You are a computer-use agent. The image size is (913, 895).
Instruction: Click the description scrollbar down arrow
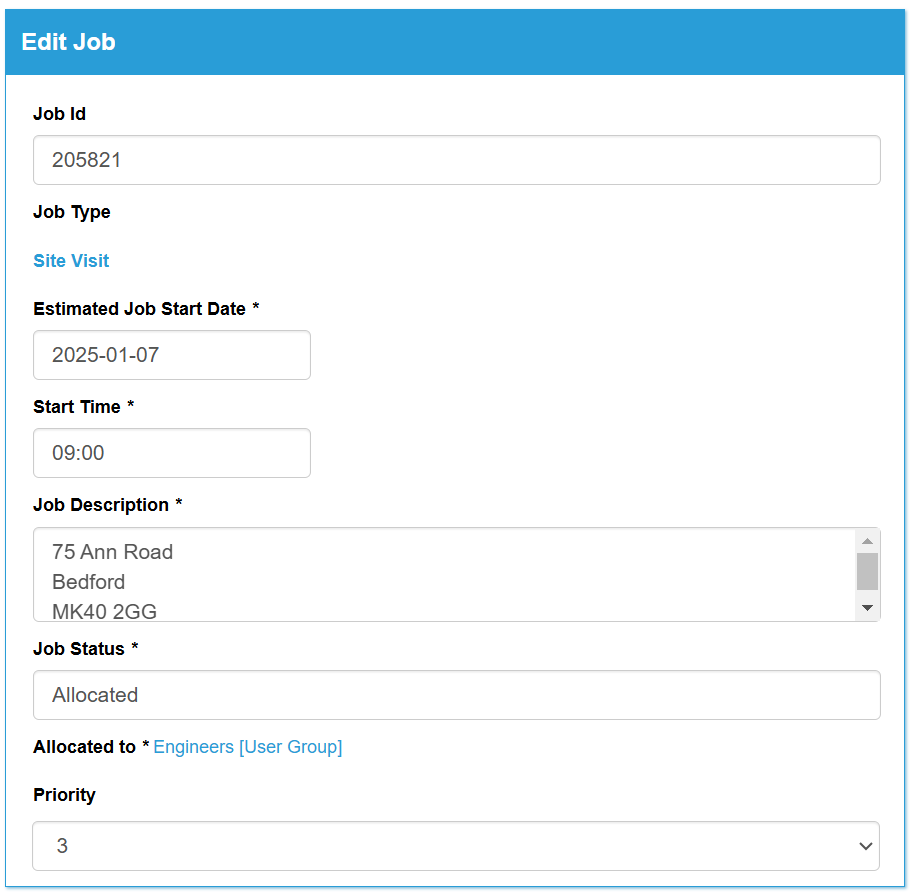(x=867, y=608)
